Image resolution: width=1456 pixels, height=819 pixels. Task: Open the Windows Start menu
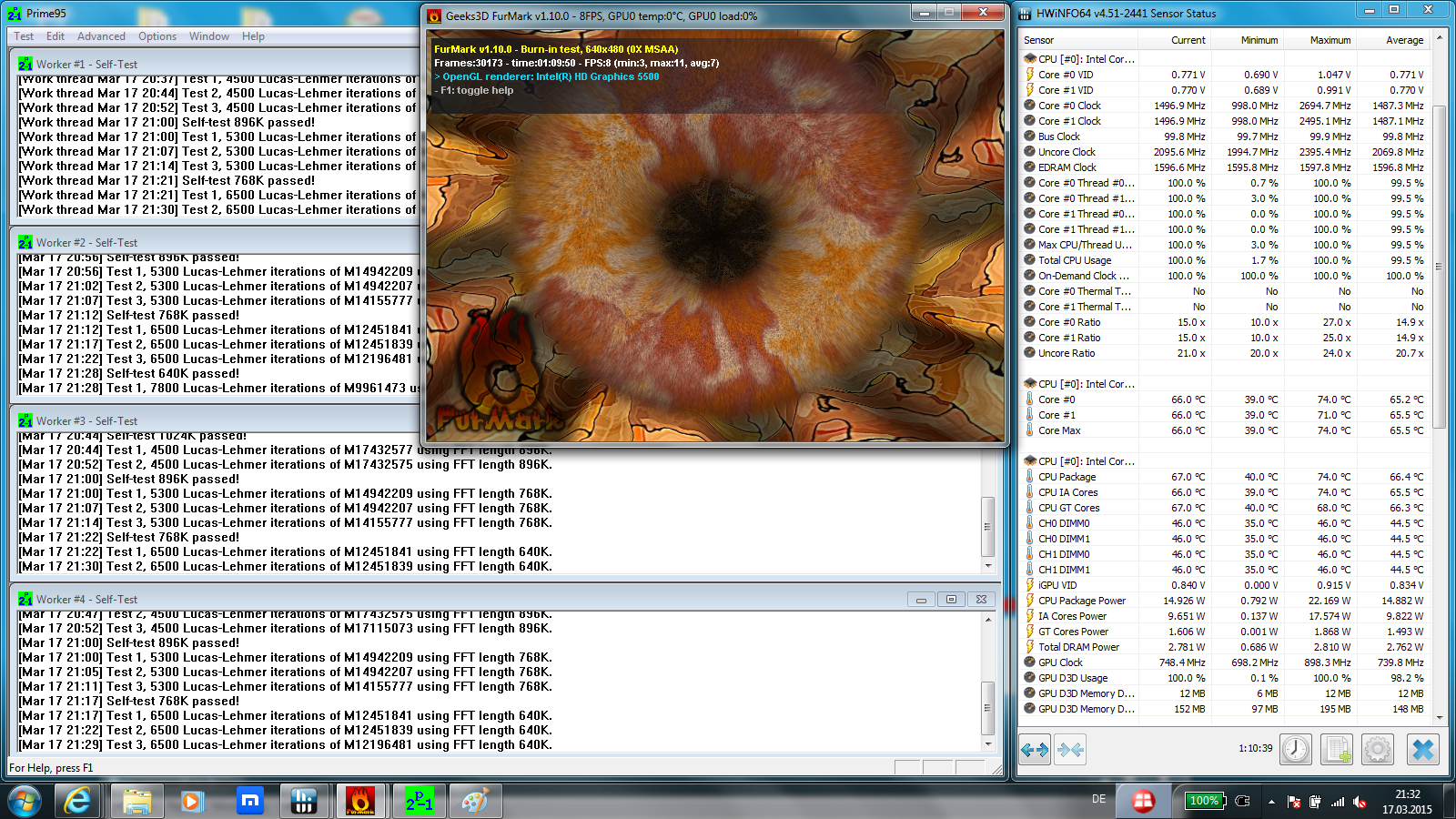[x=25, y=801]
